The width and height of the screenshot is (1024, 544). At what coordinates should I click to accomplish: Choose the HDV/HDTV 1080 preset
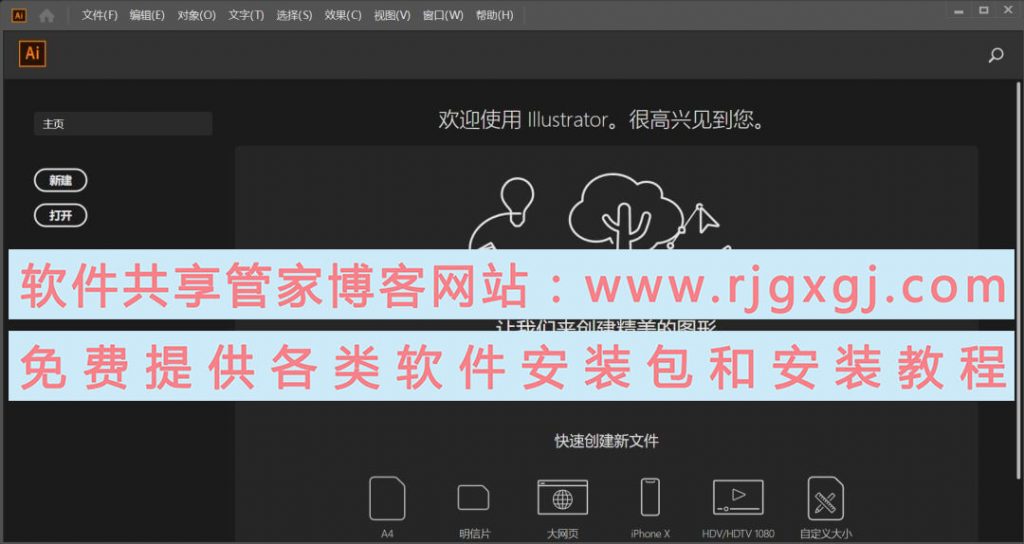point(738,498)
